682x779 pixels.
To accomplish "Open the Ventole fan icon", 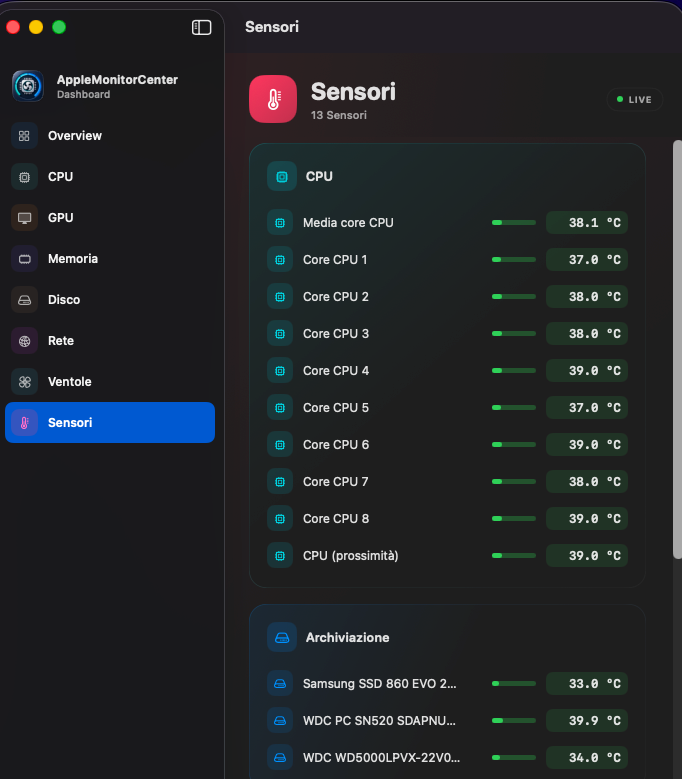I will 24,382.
